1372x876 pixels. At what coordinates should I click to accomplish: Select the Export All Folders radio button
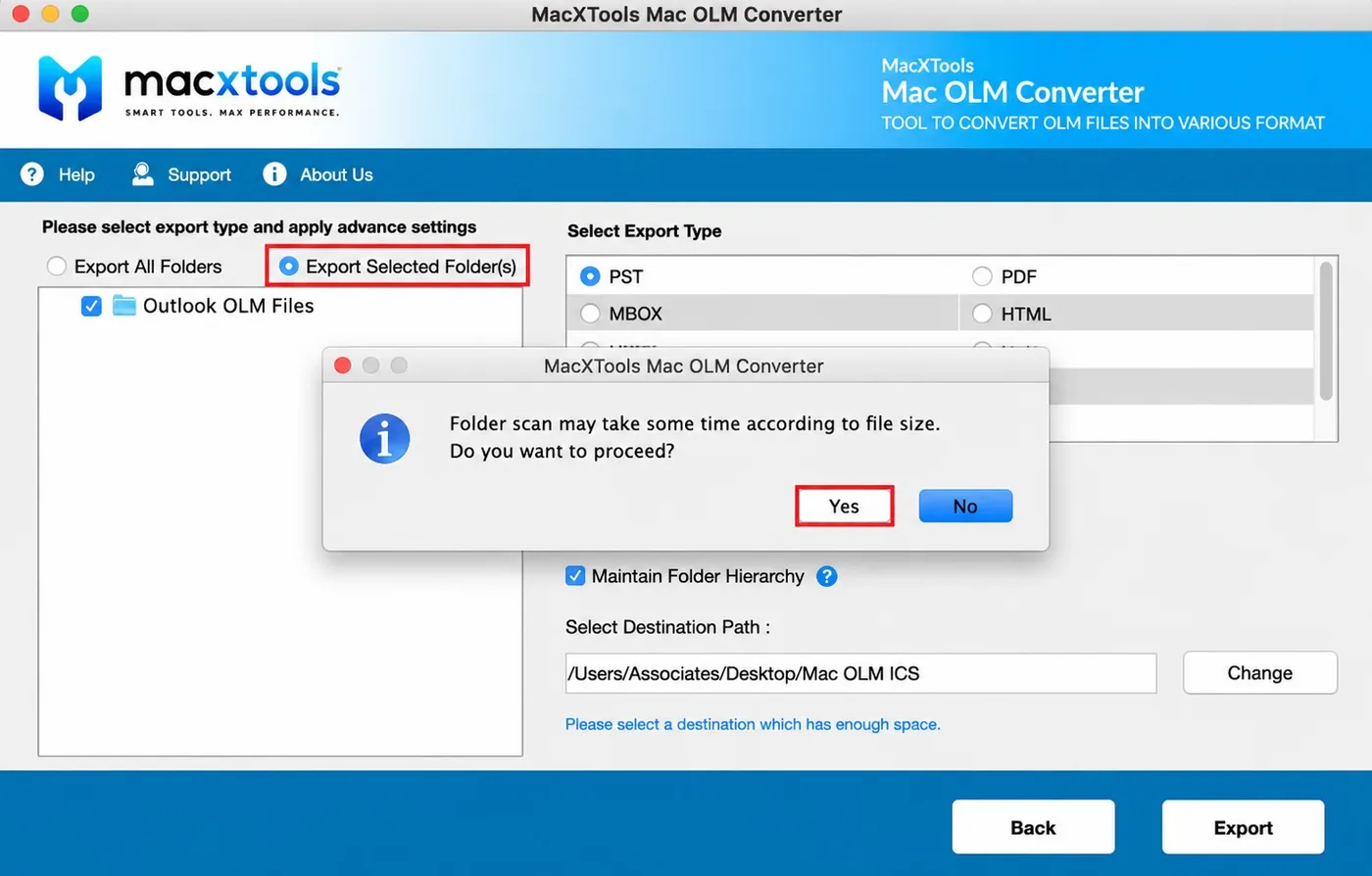(57, 267)
